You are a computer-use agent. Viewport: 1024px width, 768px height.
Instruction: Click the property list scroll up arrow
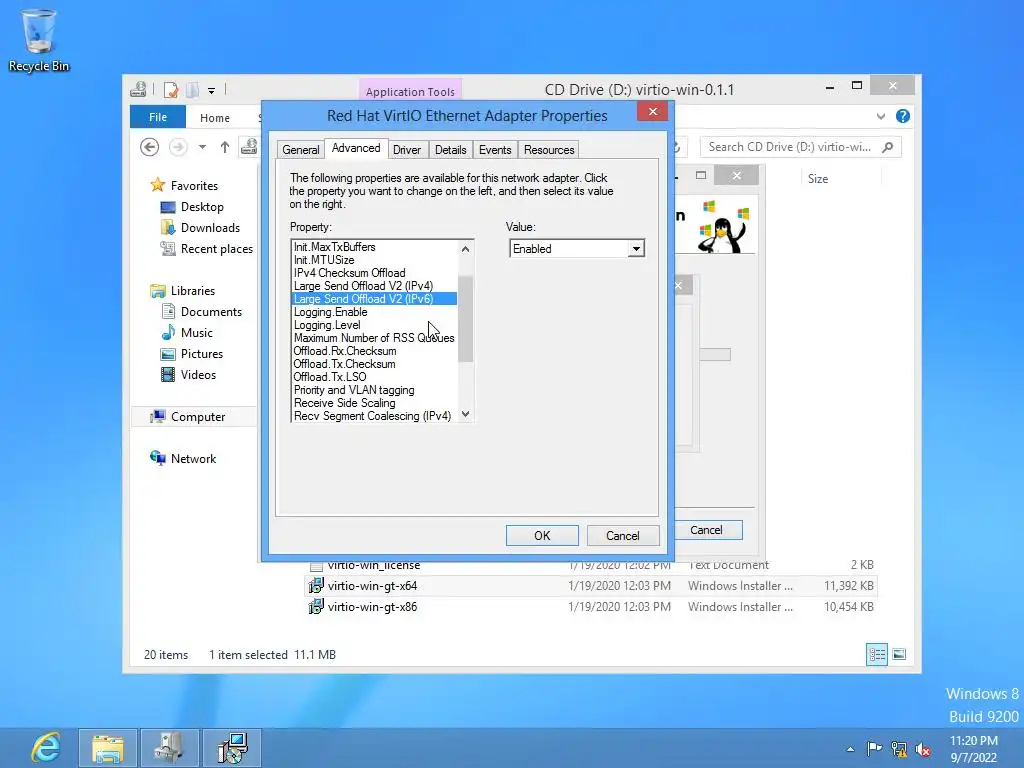(x=465, y=248)
